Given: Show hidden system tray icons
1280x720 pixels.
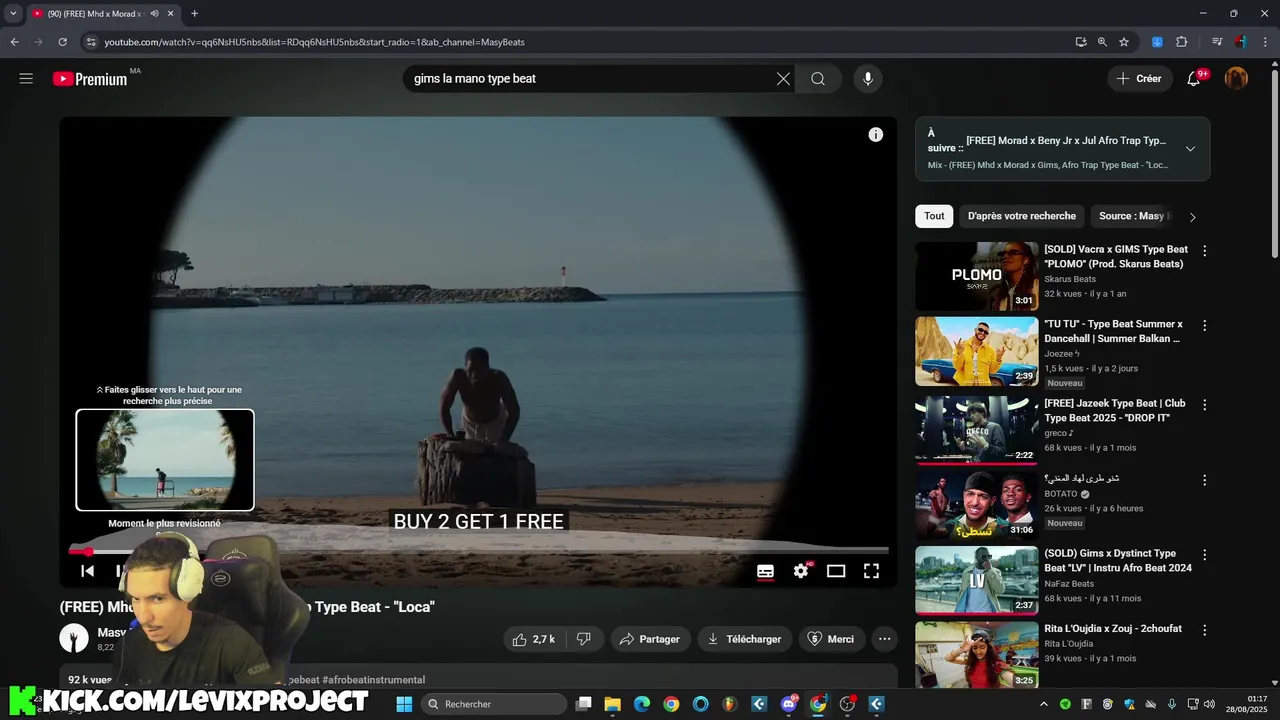Looking at the screenshot, I should coord(1044,704).
